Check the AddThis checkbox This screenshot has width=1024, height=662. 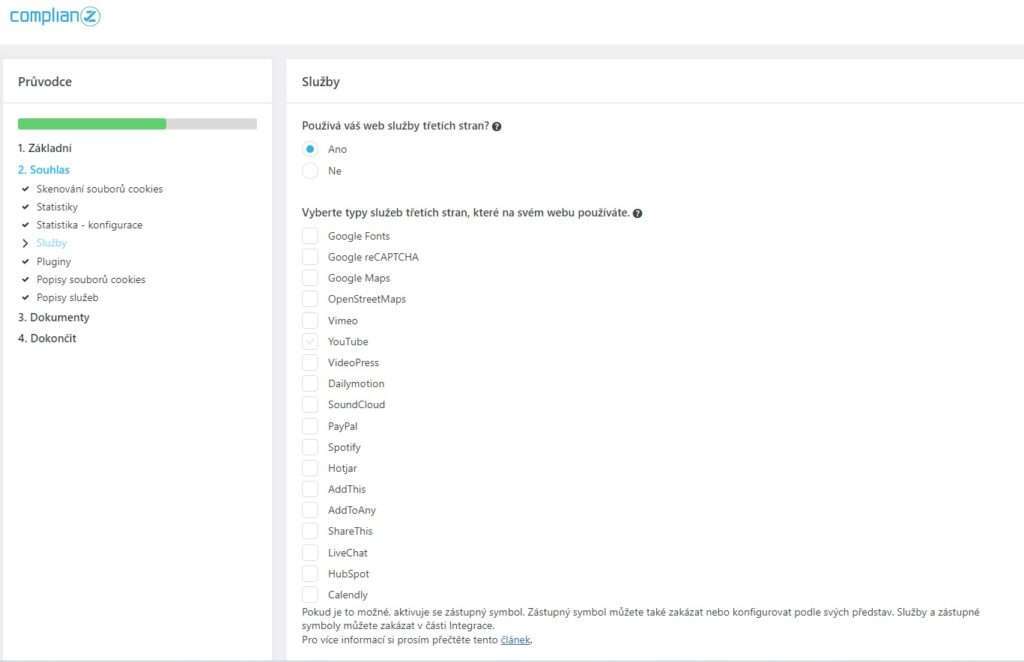pyautogui.click(x=310, y=489)
